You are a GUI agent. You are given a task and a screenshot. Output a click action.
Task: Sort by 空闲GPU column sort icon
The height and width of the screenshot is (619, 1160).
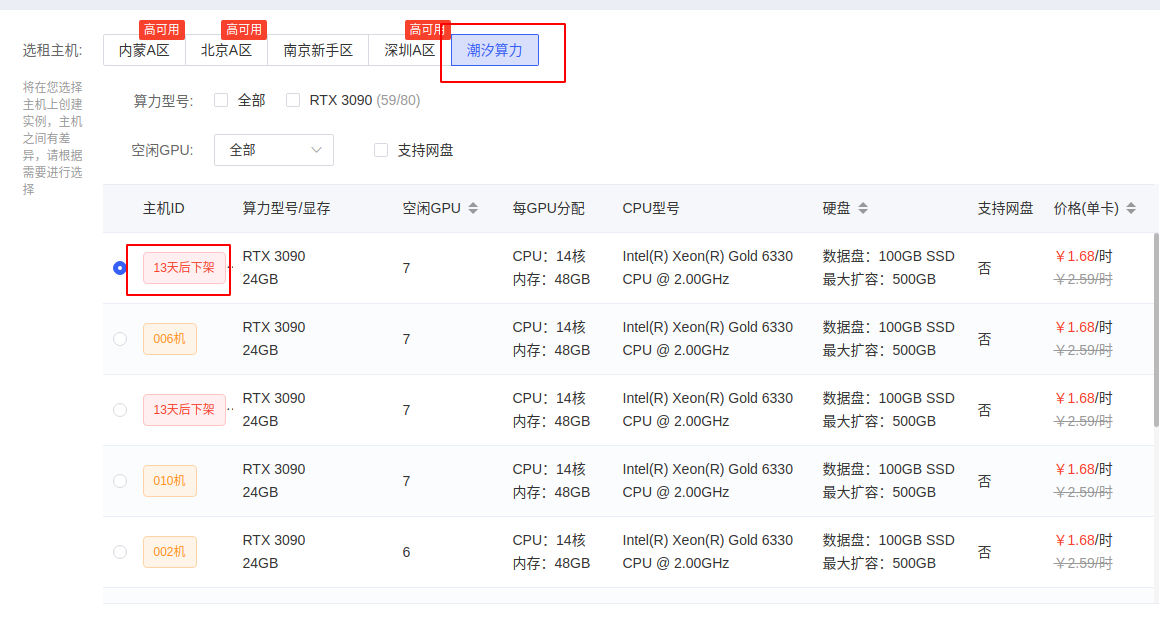pos(473,209)
